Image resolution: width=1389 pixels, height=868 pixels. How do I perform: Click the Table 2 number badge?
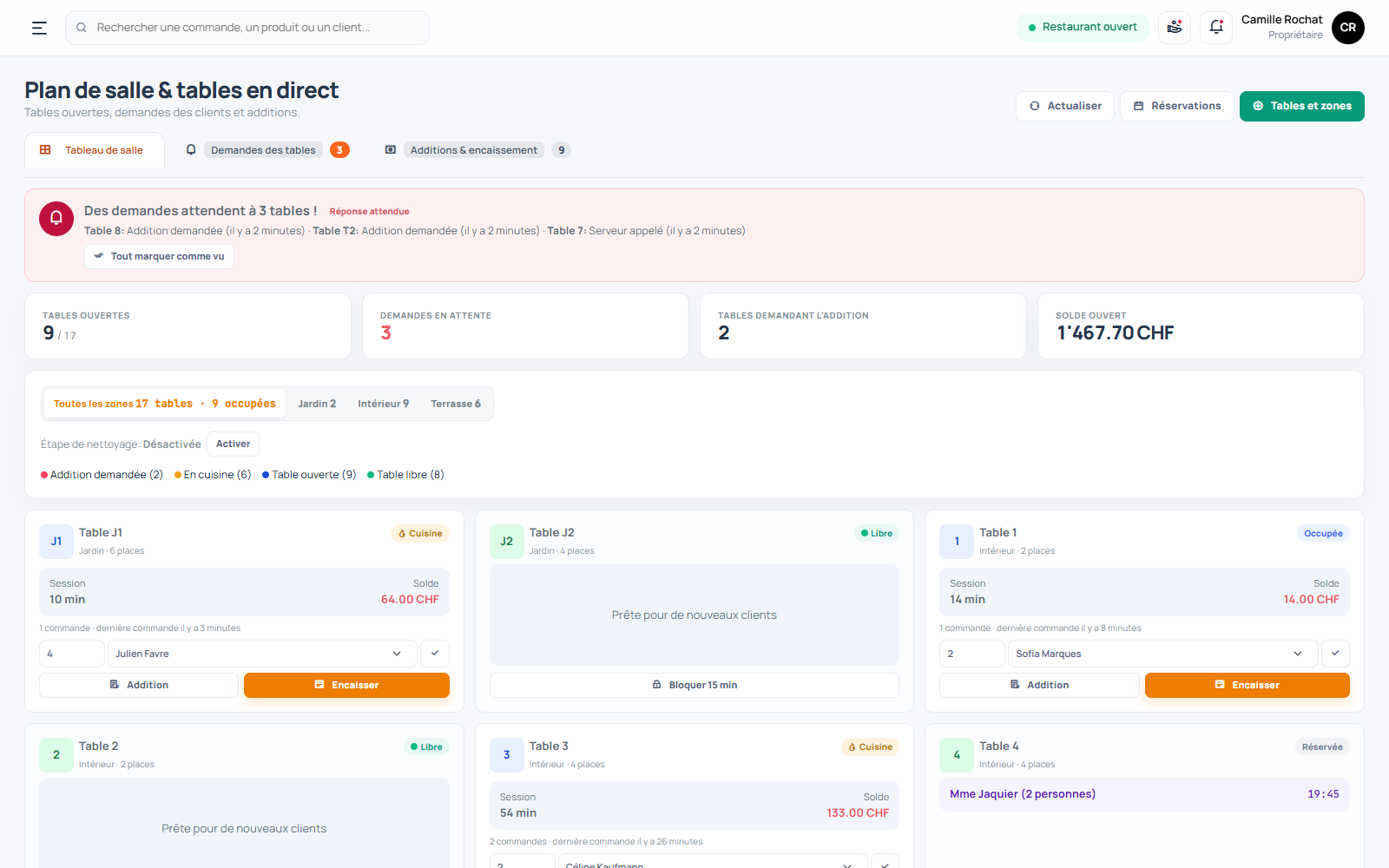pyautogui.click(x=56, y=755)
